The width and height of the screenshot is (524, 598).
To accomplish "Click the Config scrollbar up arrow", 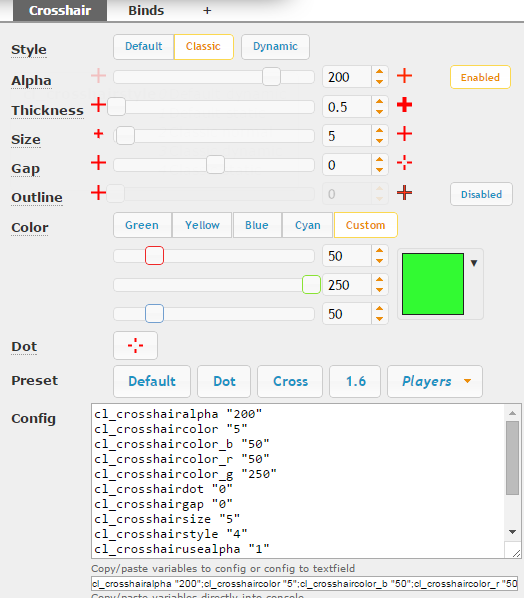I will click(x=513, y=413).
